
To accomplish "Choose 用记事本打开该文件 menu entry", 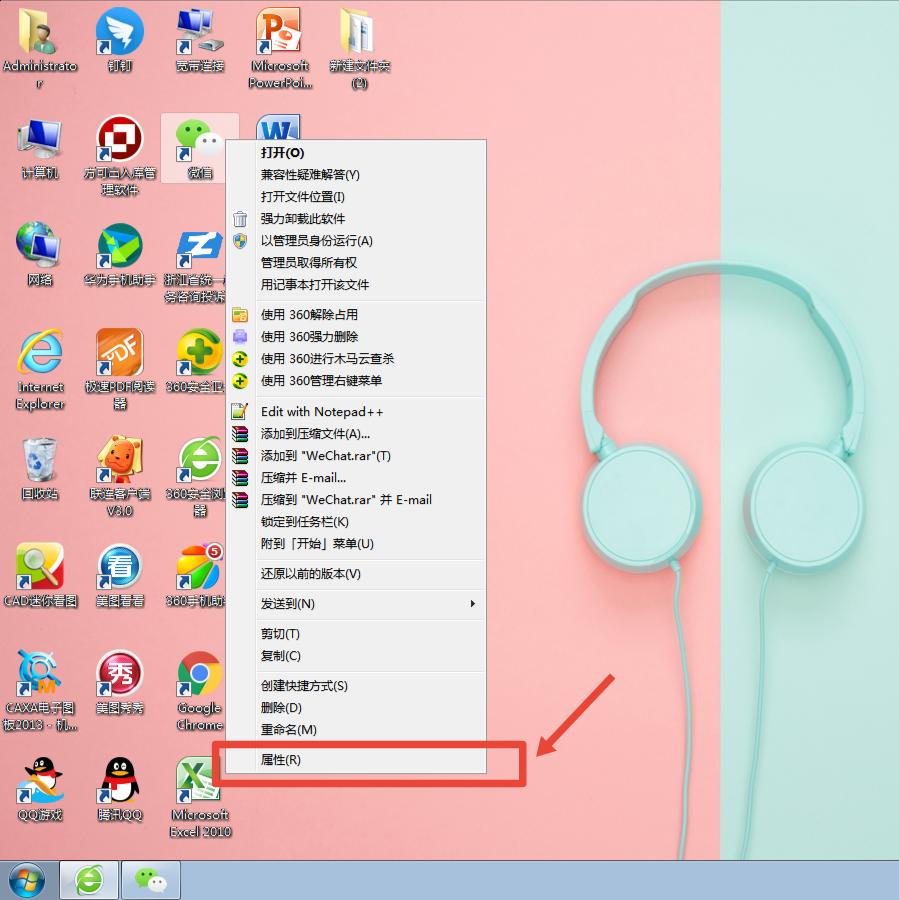I will (x=356, y=285).
